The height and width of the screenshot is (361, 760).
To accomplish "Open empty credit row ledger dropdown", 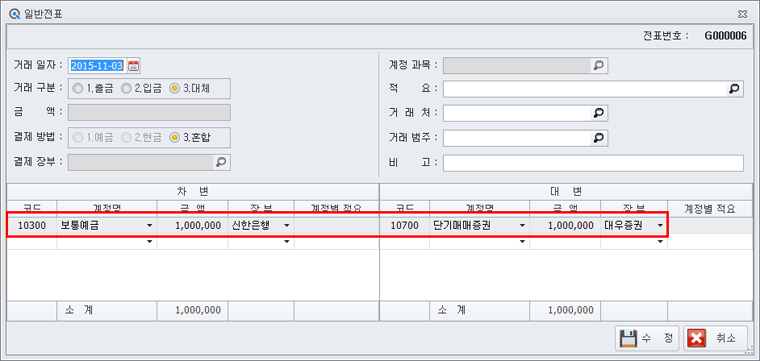I will pos(660,241).
